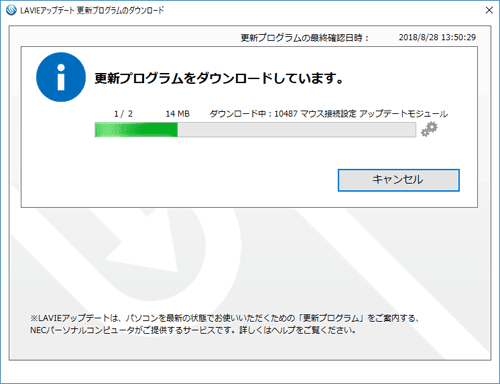This screenshot has height=384, width=500.
Task: Click the heading 更新プログラムをダウンロードしています。
Action: coord(219,78)
